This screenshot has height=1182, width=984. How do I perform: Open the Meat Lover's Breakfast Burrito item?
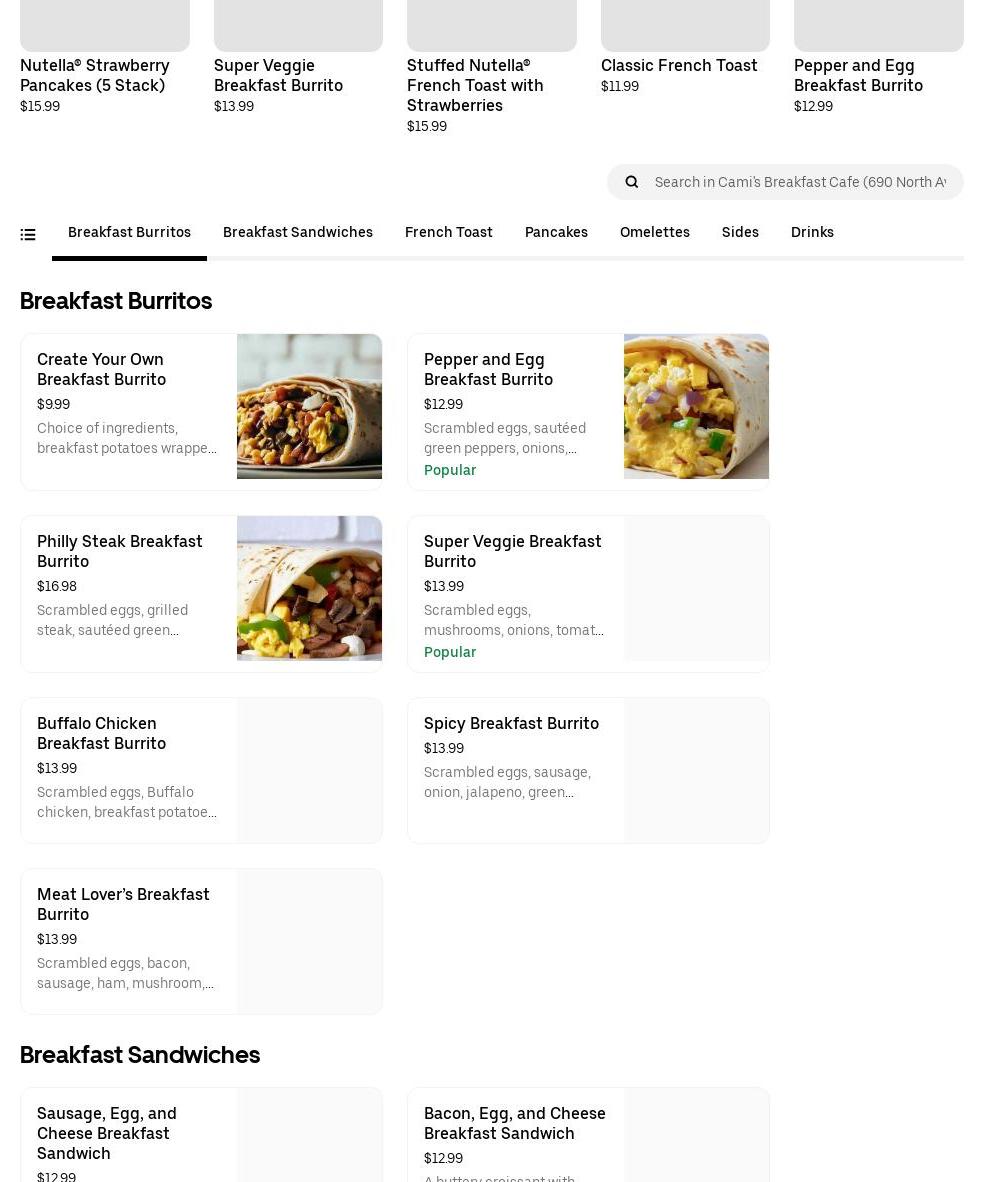[x=123, y=904]
